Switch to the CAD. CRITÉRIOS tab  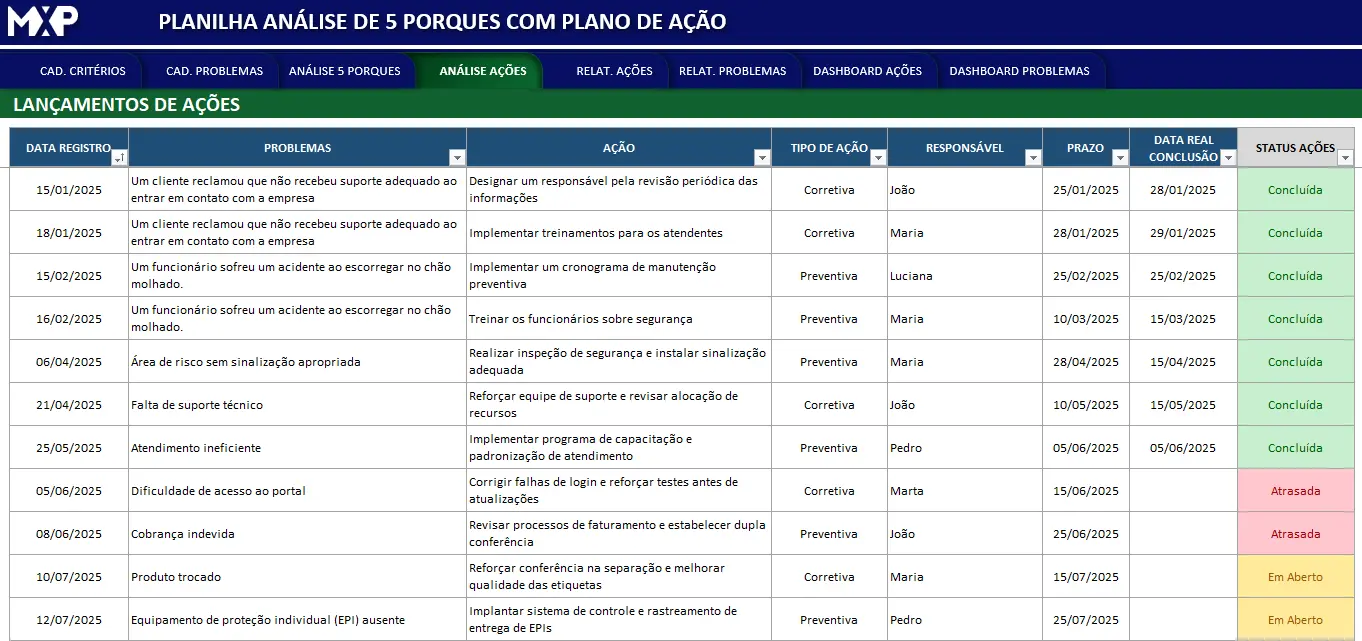click(83, 71)
